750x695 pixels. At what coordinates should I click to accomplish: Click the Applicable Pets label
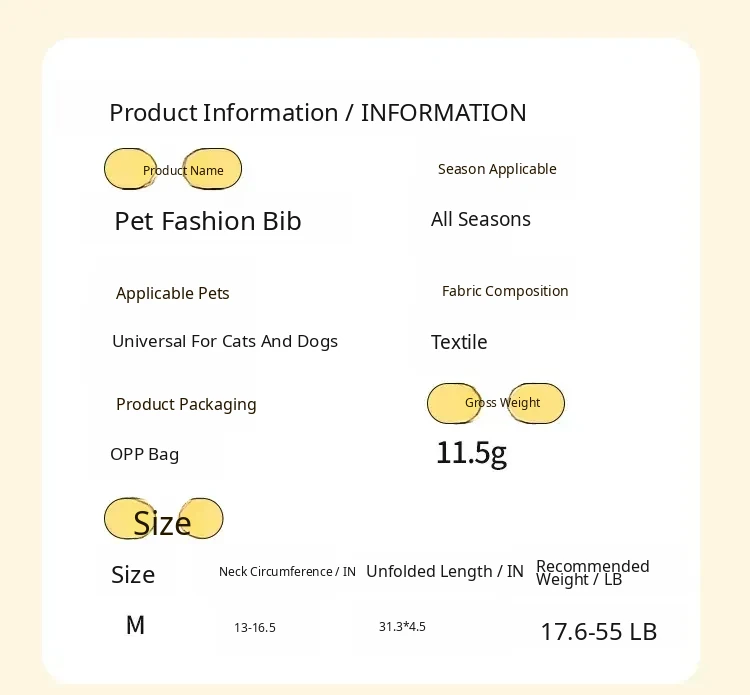(173, 293)
